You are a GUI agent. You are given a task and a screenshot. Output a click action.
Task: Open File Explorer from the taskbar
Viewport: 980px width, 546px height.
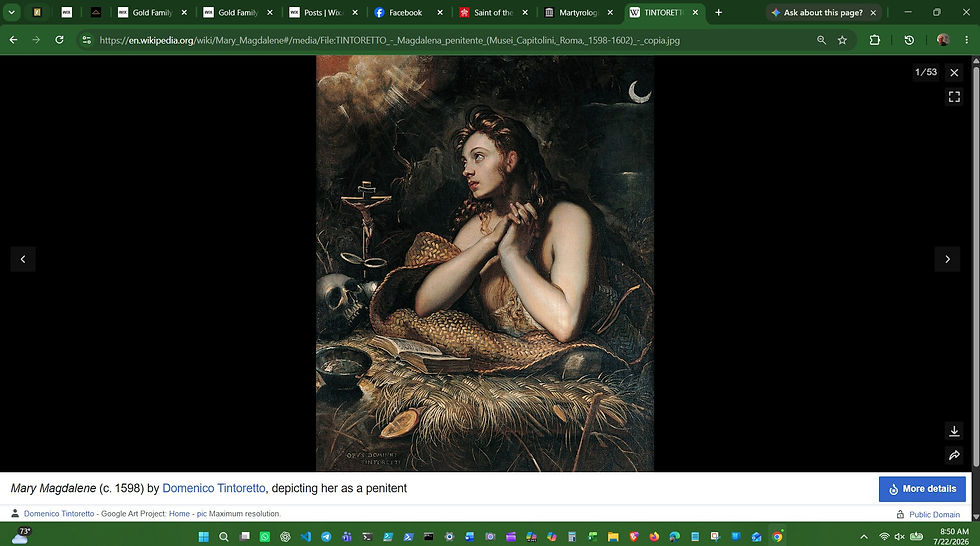pyautogui.click(x=613, y=537)
